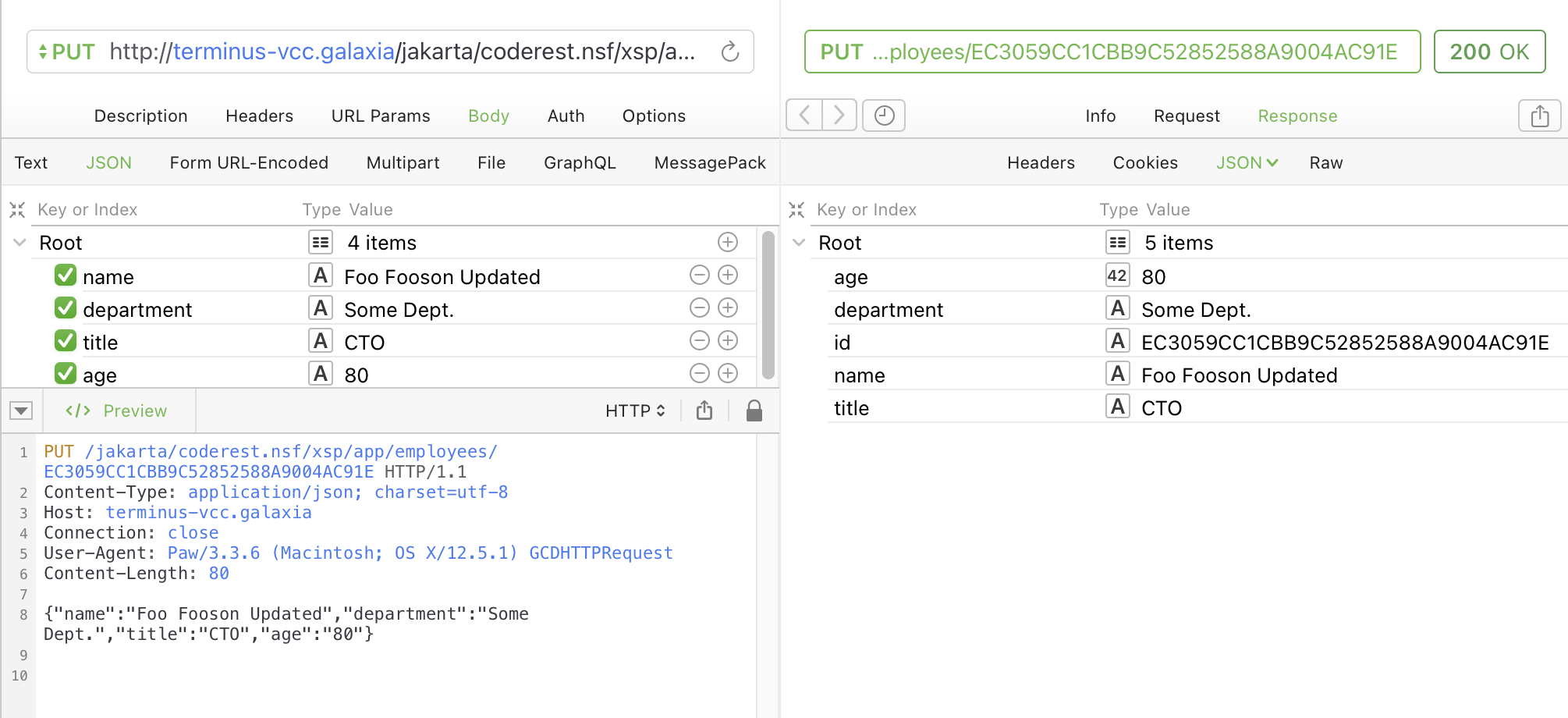Open the request history clock icon
Image resolution: width=1568 pixels, height=718 pixels.
(884, 116)
